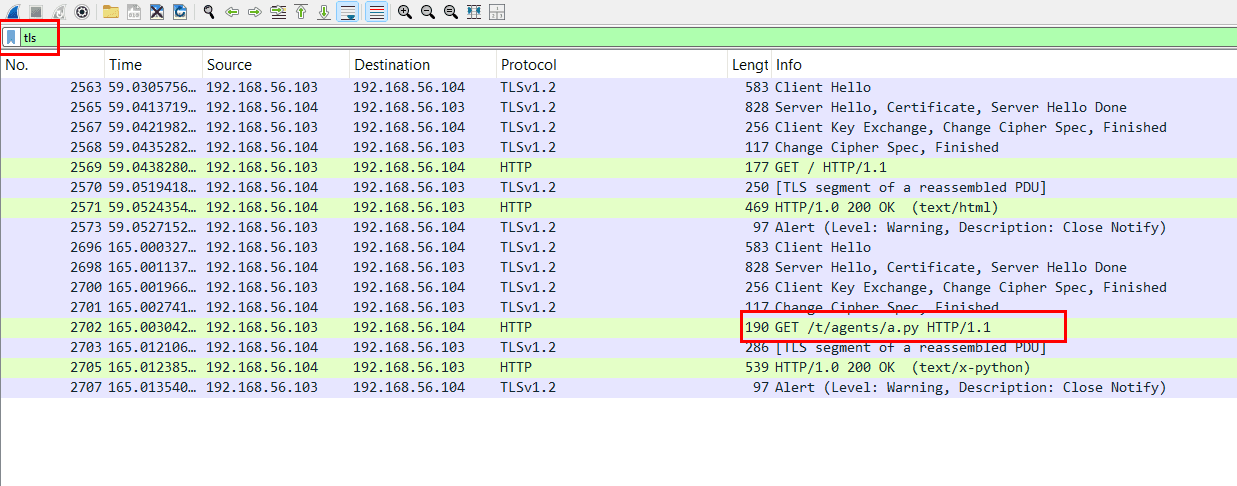Zoom in on packet list text
This screenshot has height=486, width=1237.
[404, 12]
